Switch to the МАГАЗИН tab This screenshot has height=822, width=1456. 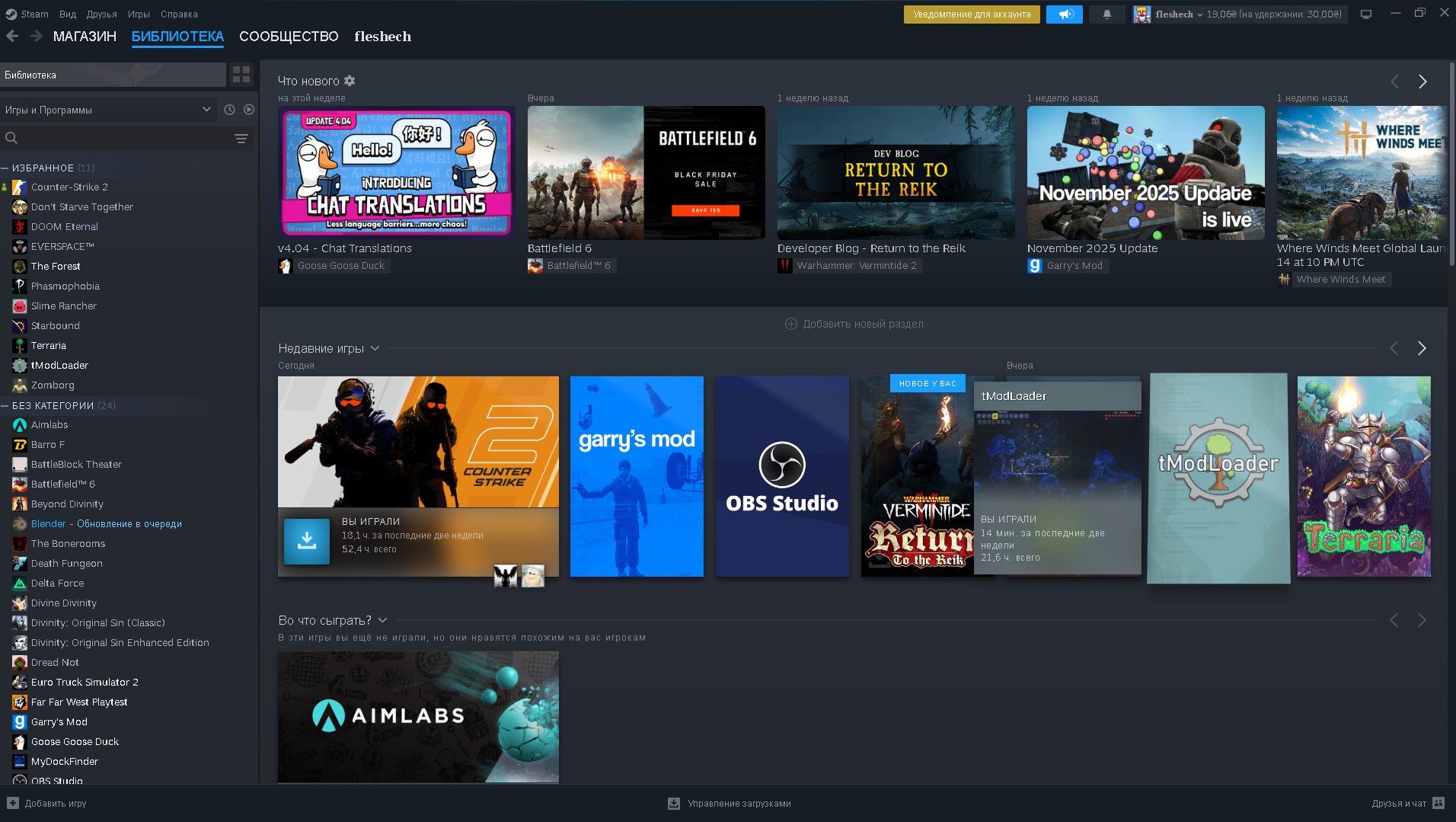(85, 37)
